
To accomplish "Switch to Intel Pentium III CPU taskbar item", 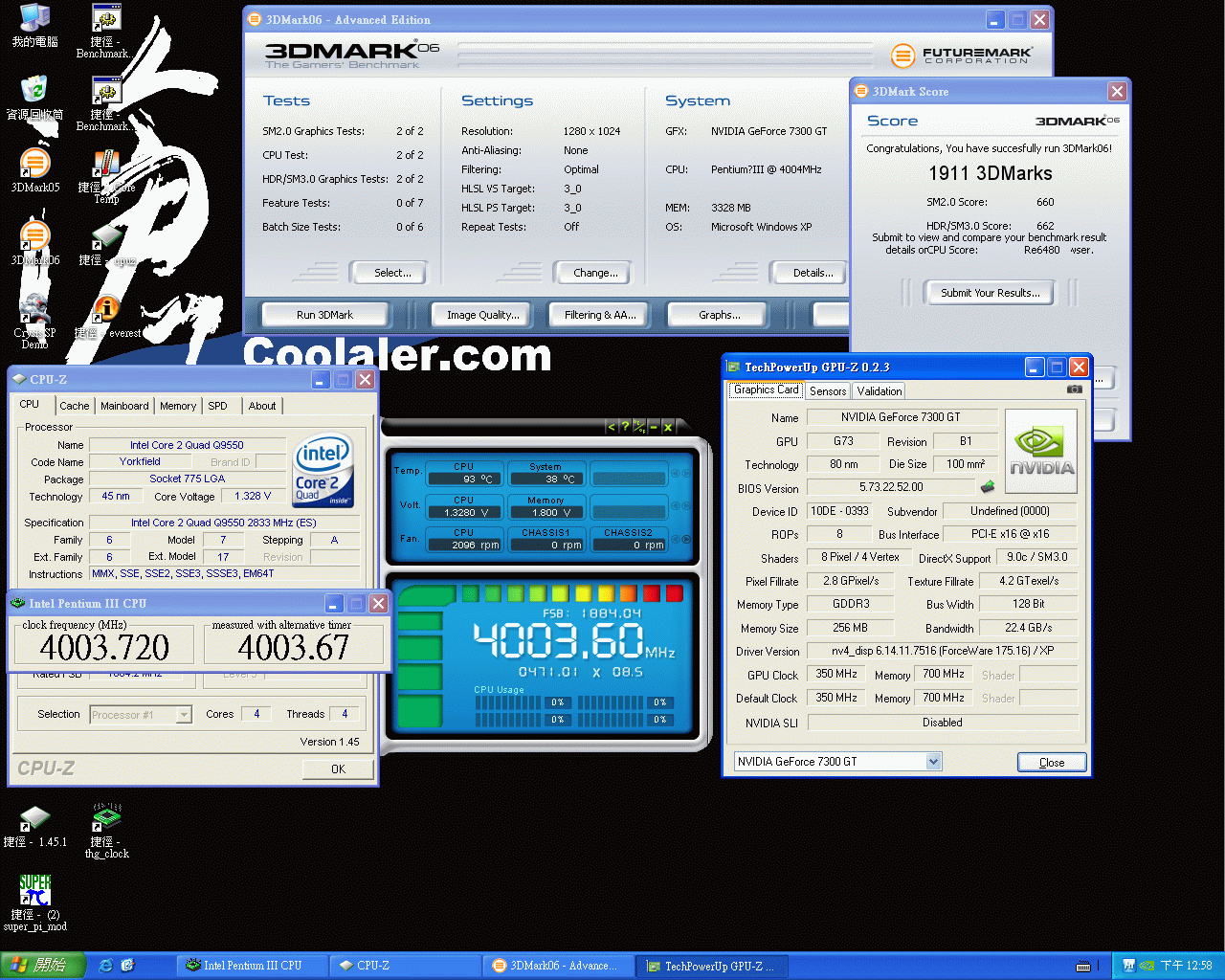I will (252, 966).
